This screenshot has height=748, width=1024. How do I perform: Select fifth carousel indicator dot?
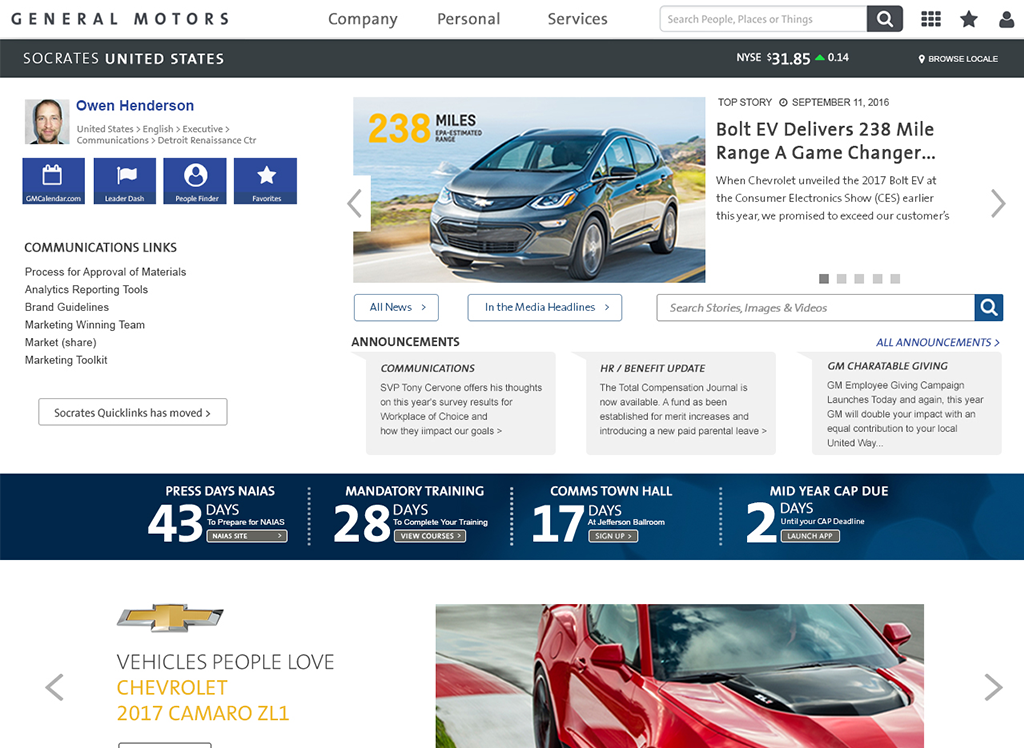(x=895, y=279)
